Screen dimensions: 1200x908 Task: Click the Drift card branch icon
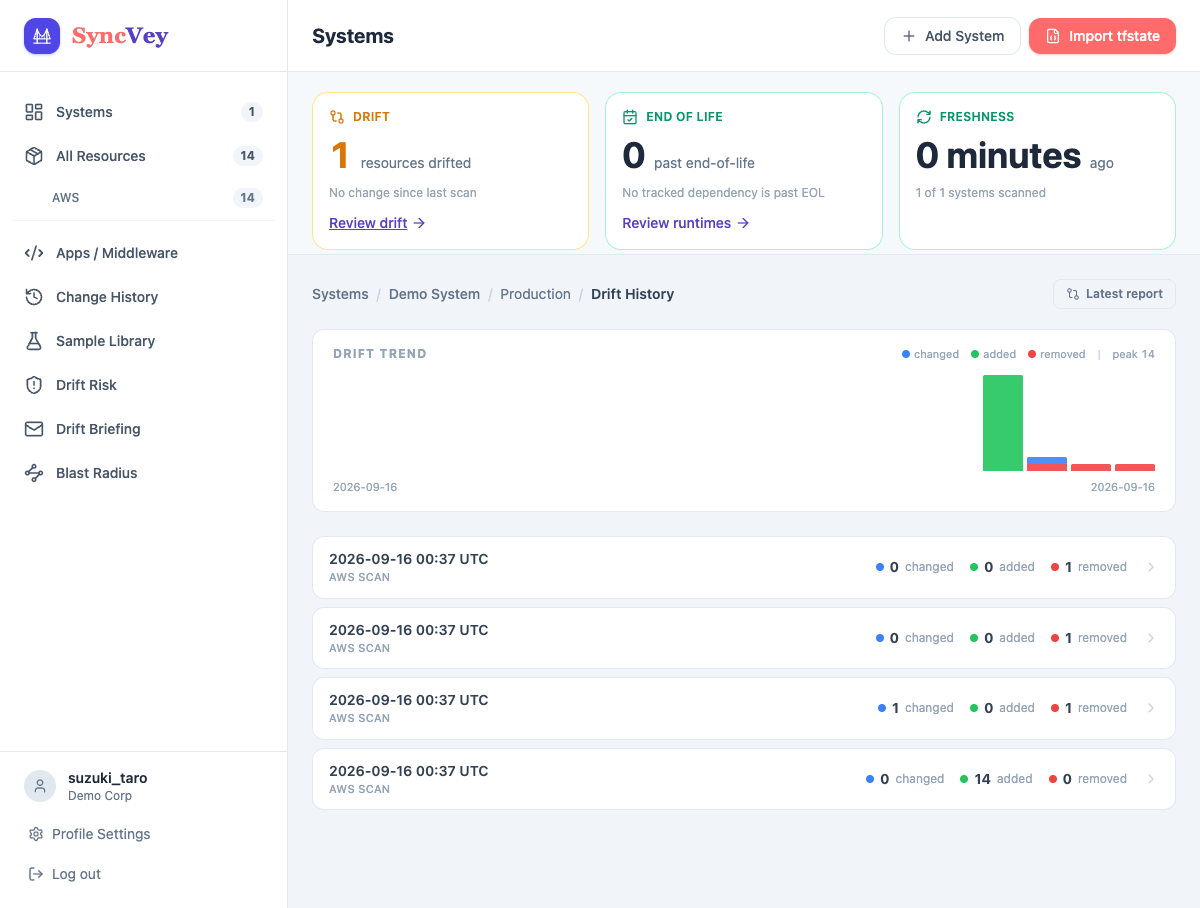coord(337,117)
